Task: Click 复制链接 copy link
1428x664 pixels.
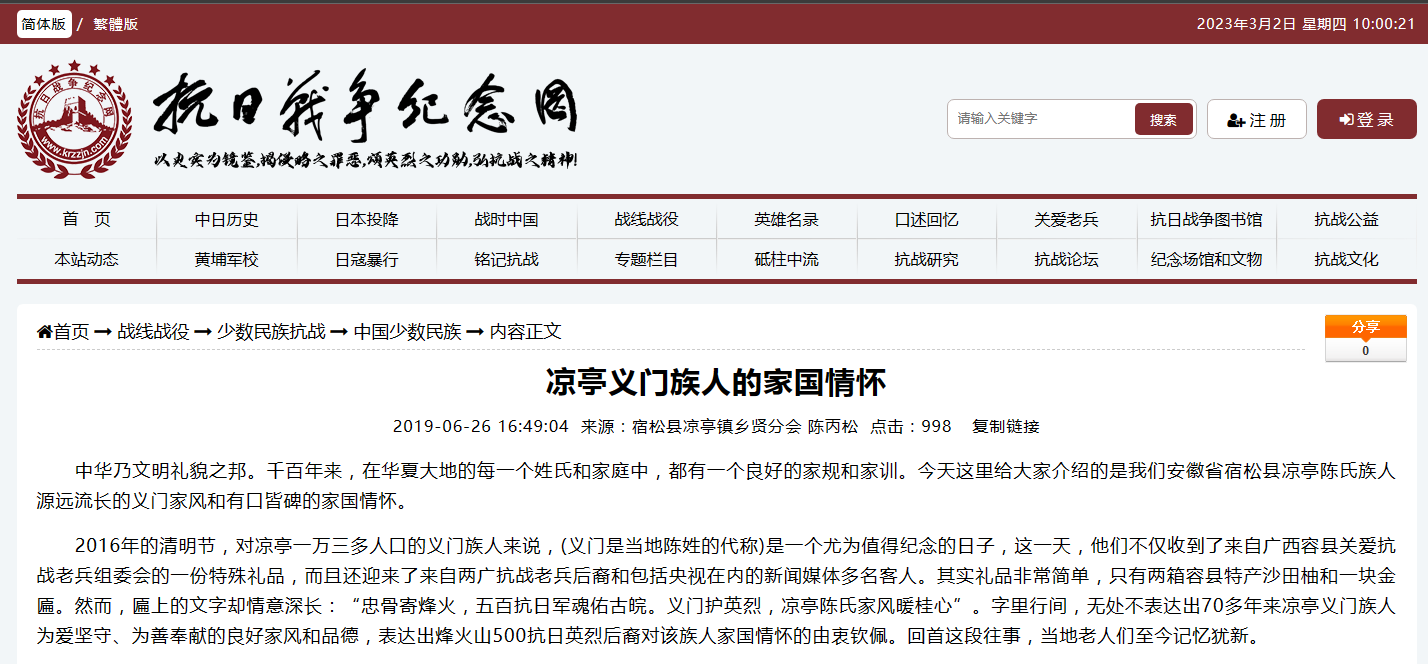Action: pyautogui.click(x=1005, y=426)
